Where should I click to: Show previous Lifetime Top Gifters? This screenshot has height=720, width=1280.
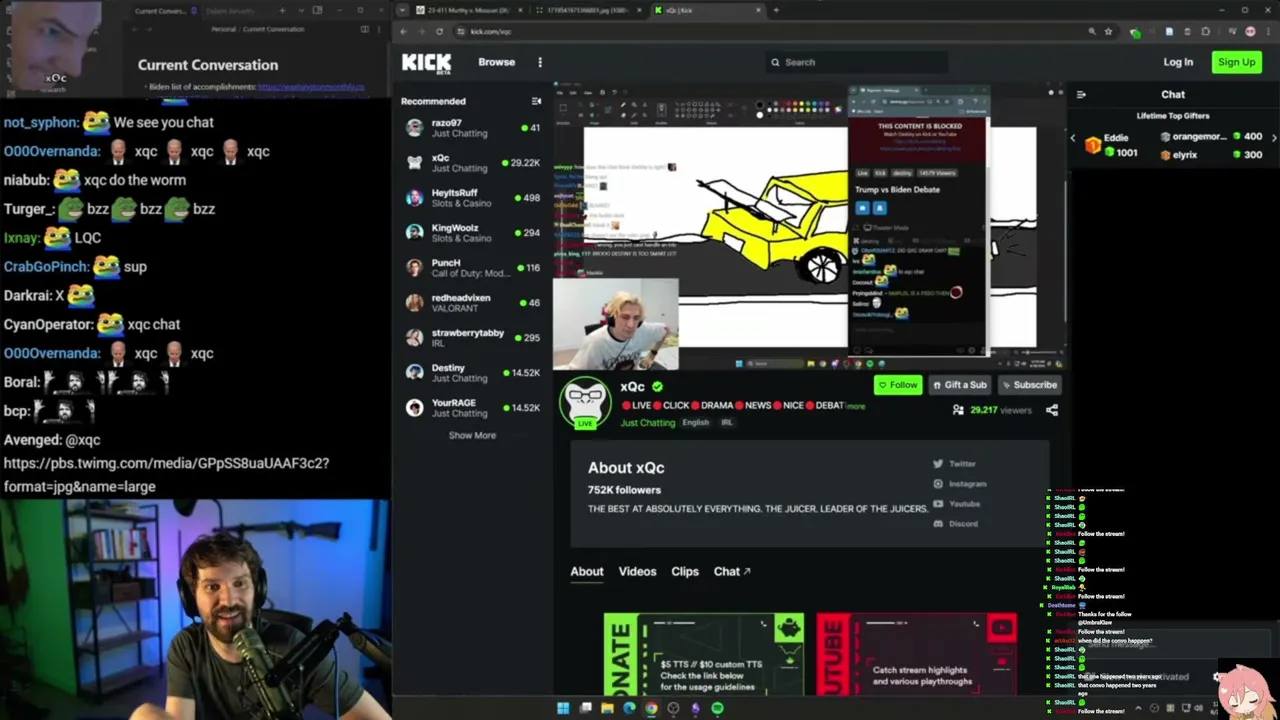1073,138
